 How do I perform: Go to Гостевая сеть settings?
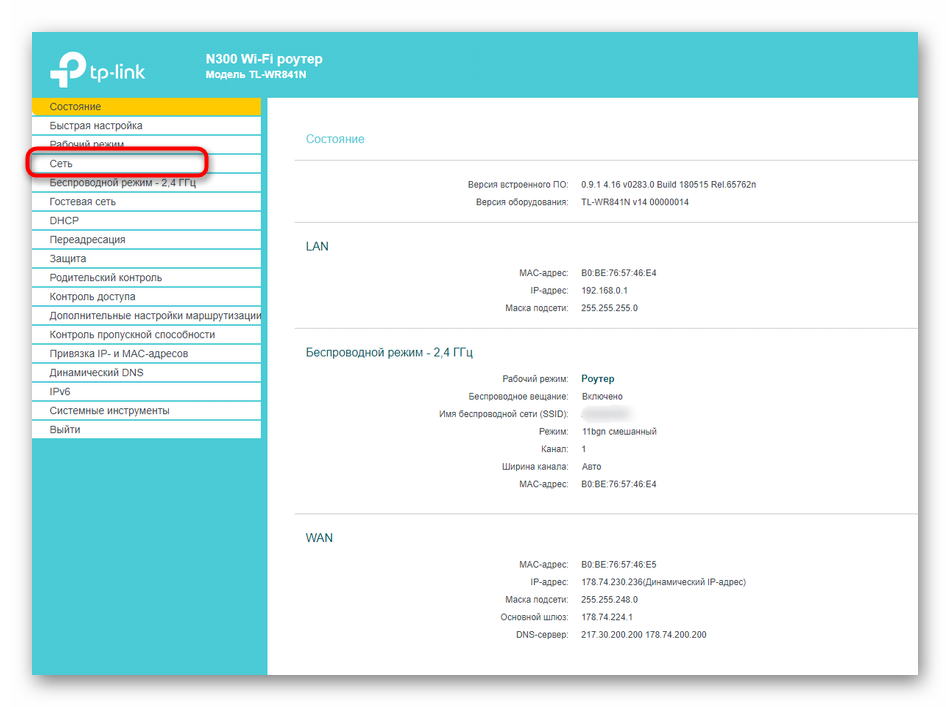click(83, 202)
